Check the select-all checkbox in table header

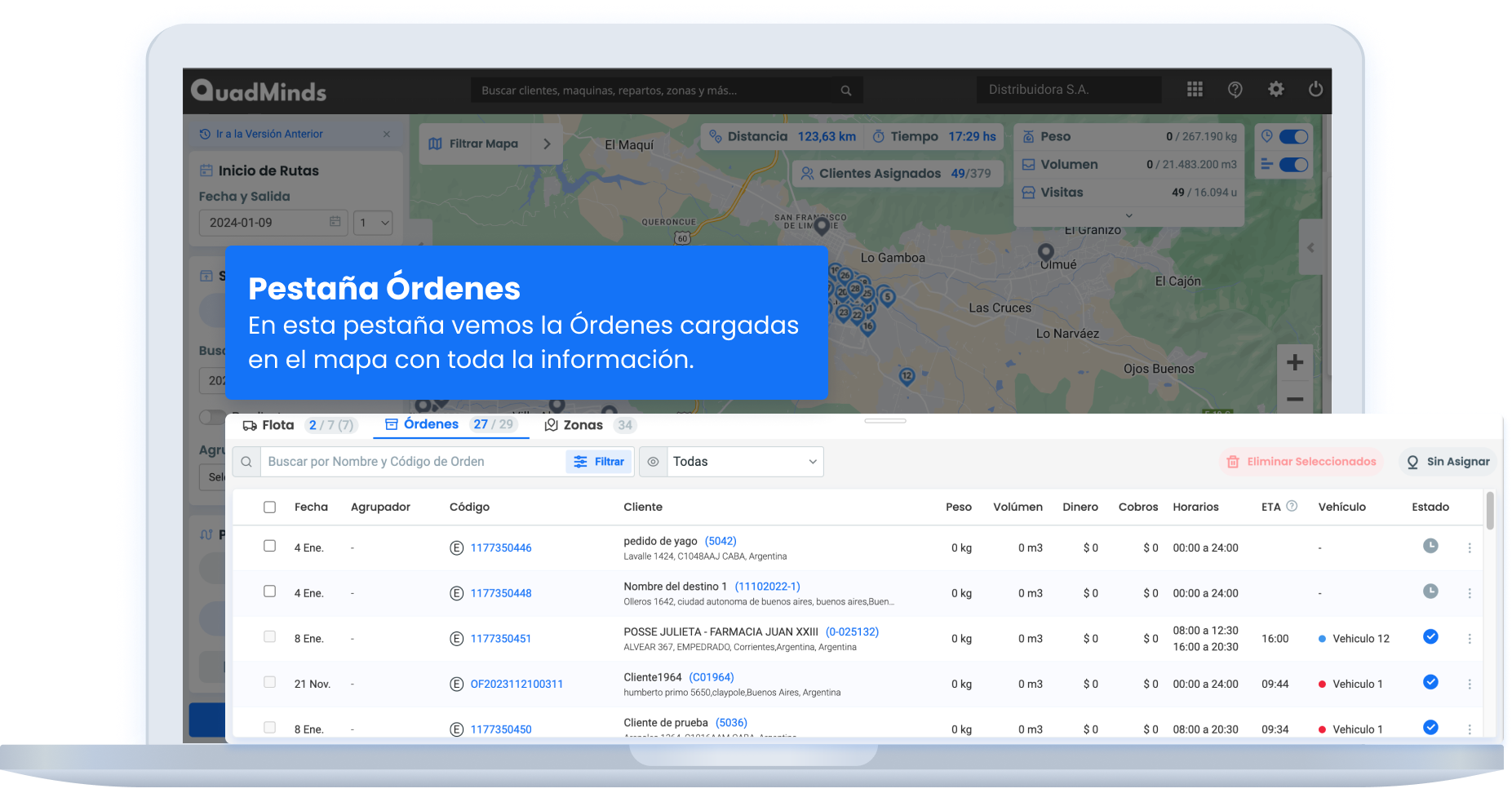tap(270, 507)
